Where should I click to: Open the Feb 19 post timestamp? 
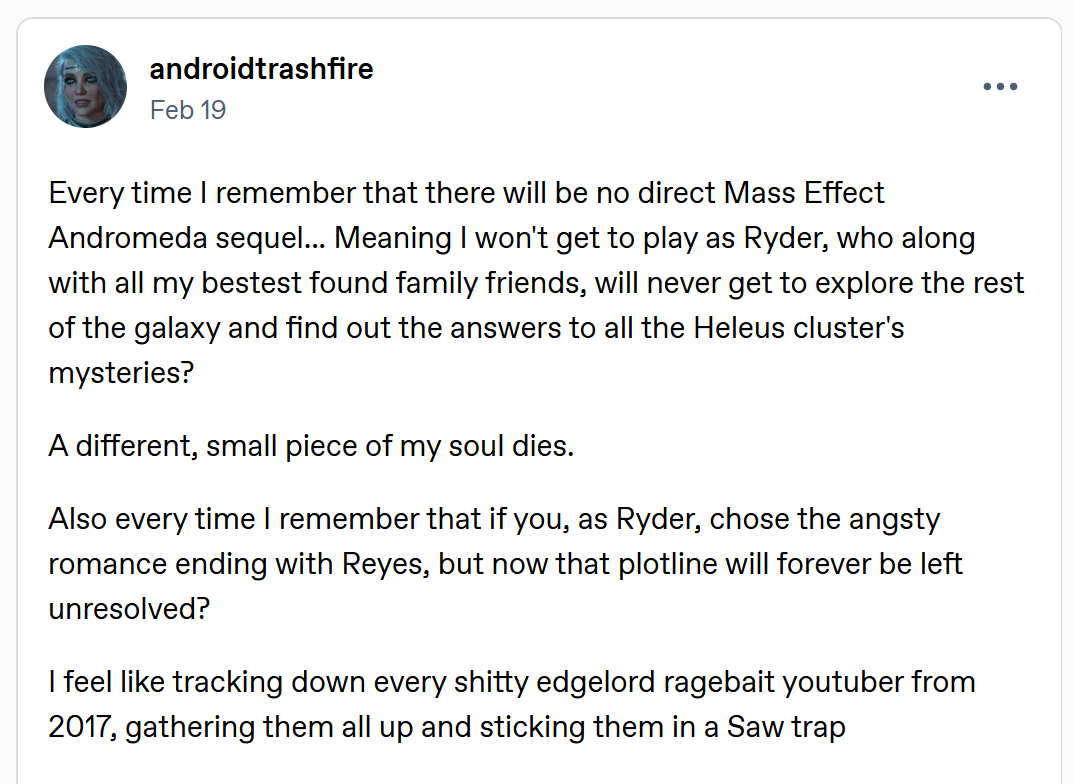(x=188, y=109)
